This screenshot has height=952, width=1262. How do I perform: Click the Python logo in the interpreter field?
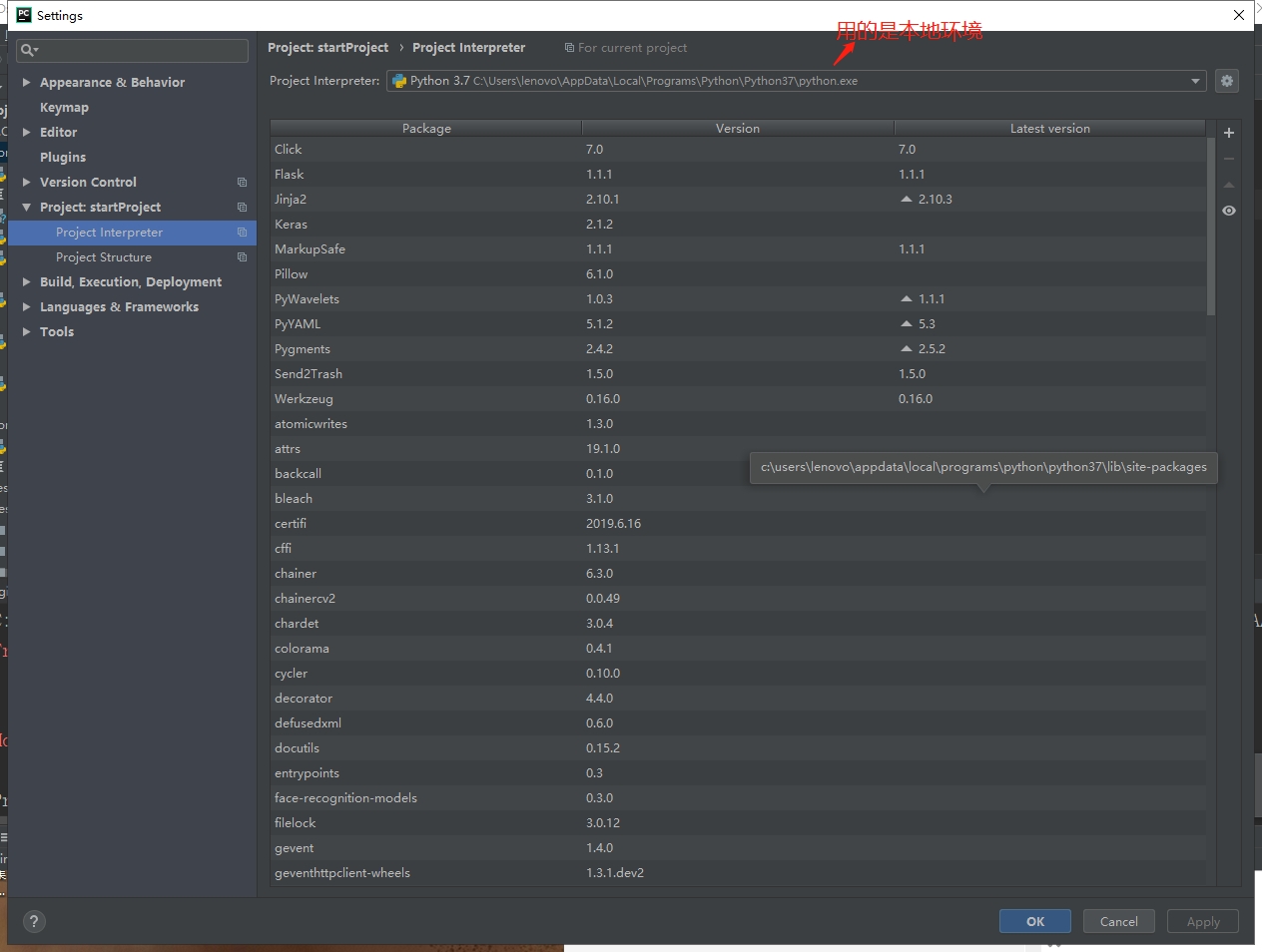click(397, 81)
